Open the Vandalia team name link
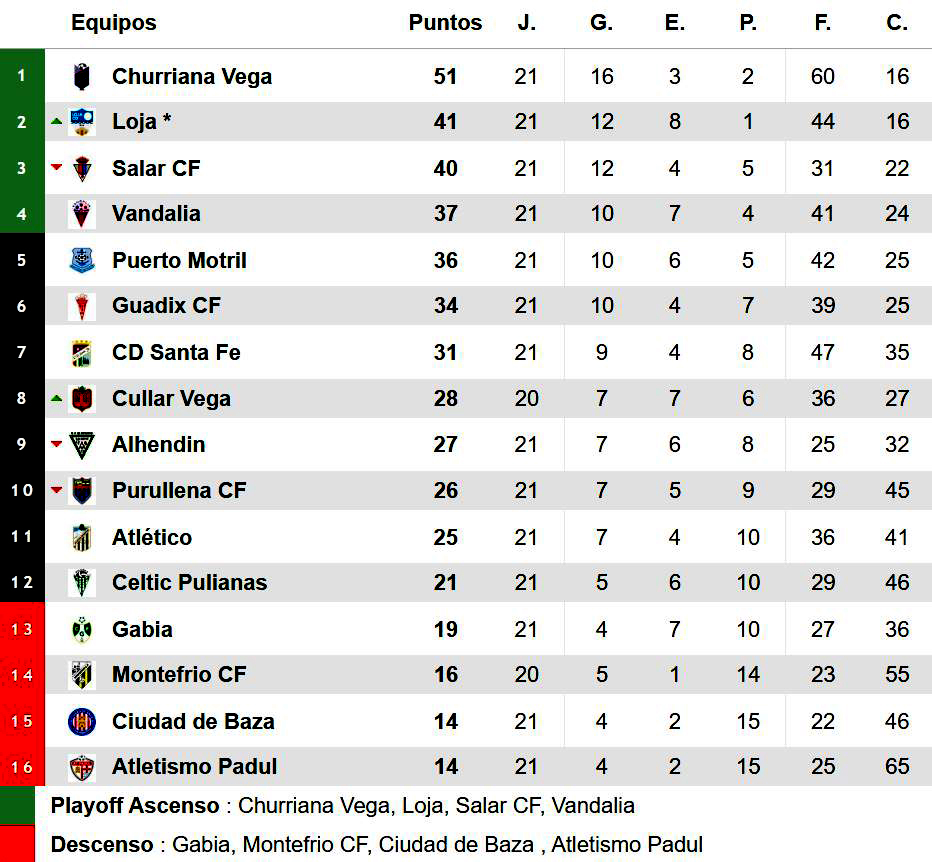 click(x=156, y=213)
